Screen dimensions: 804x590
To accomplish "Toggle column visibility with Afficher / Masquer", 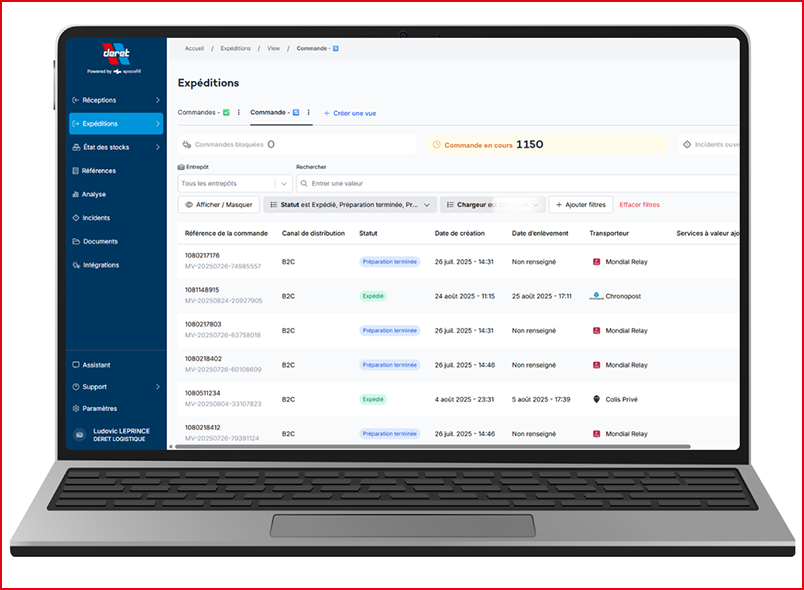I will click(218, 204).
